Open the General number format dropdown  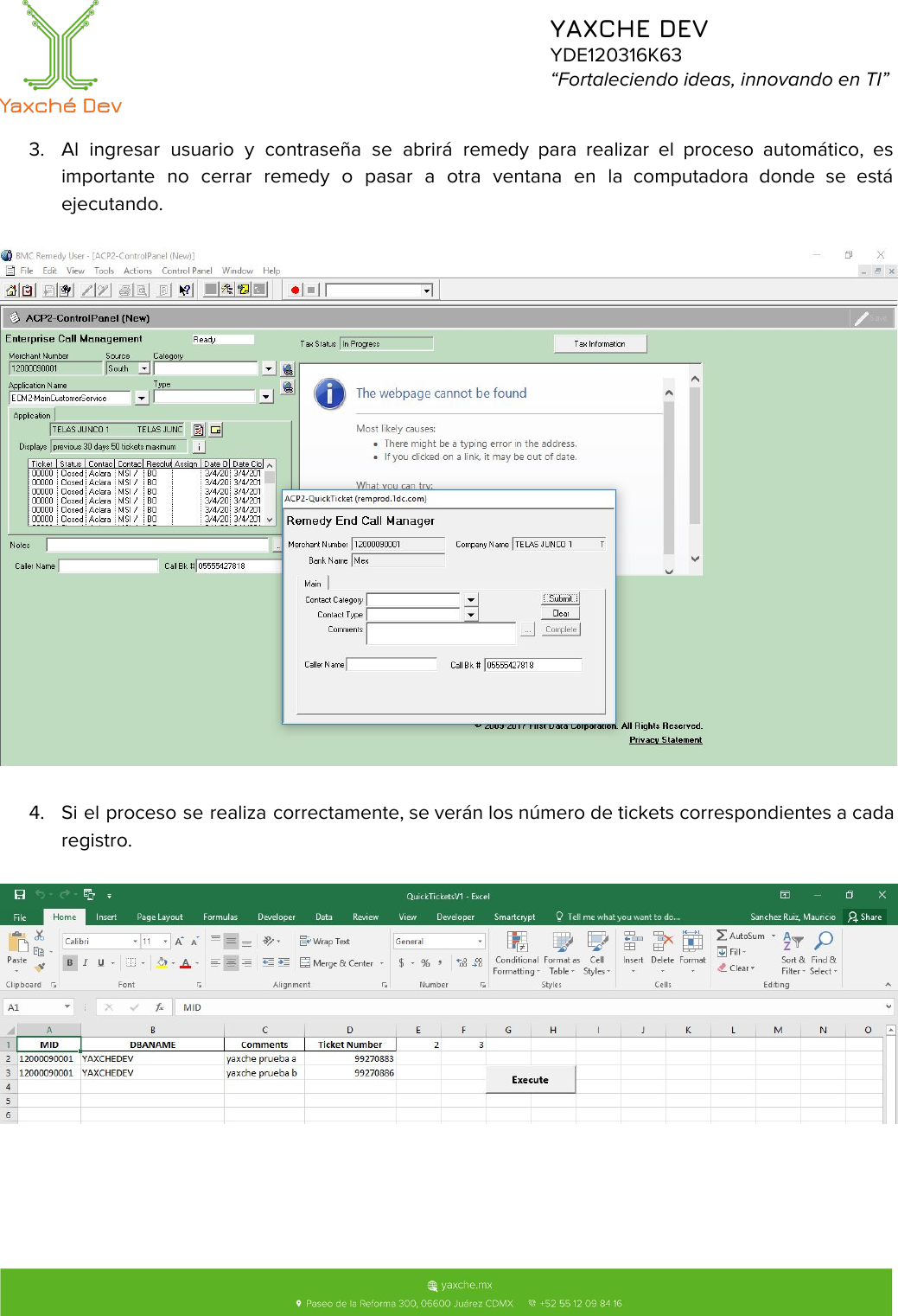(480, 941)
